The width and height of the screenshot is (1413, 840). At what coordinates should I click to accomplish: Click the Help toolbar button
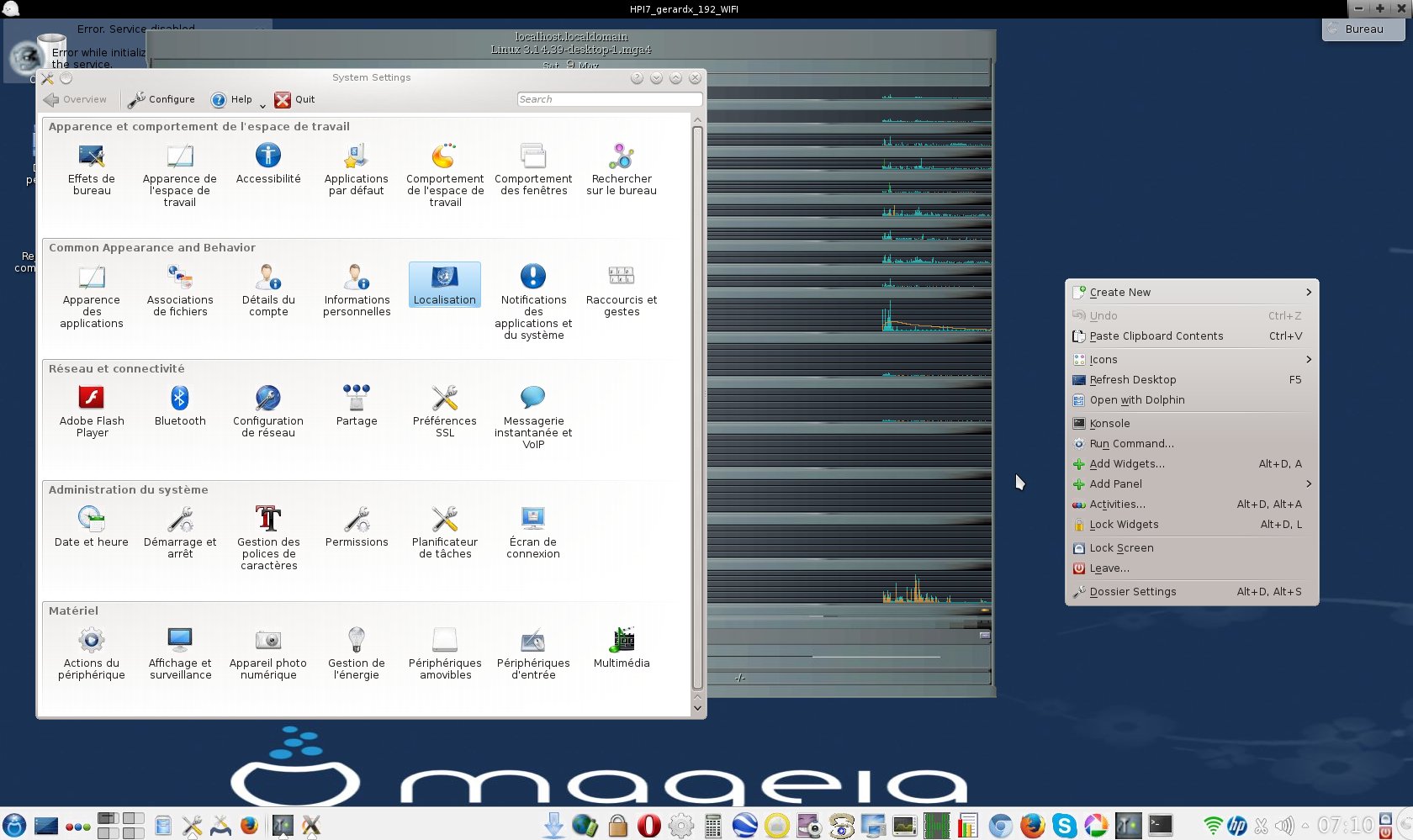[x=231, y=99]
